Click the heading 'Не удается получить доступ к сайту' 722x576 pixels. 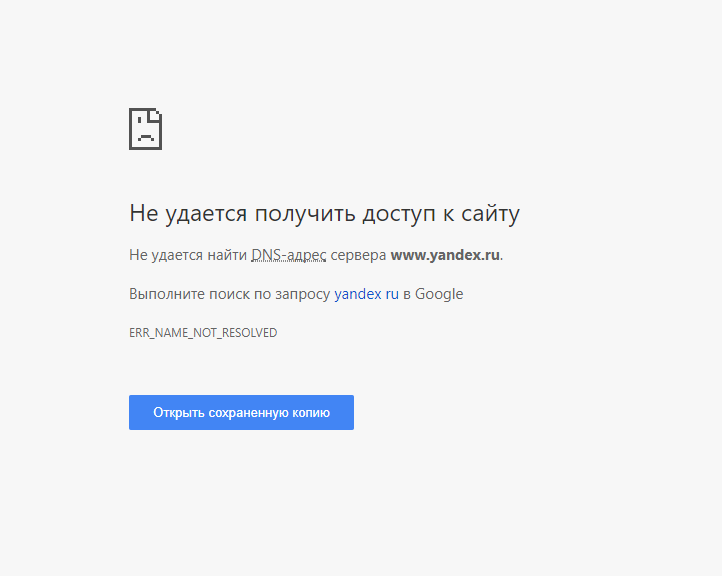tap(324, 214)
